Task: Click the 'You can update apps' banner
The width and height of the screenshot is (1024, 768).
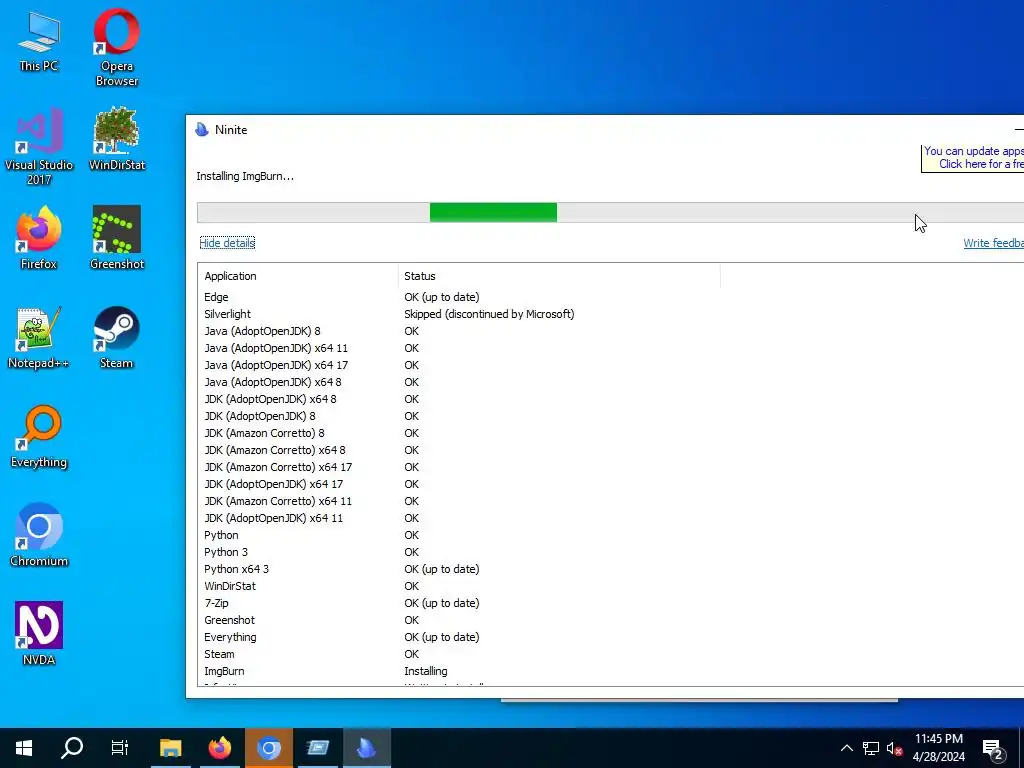Action: point(973,158)
